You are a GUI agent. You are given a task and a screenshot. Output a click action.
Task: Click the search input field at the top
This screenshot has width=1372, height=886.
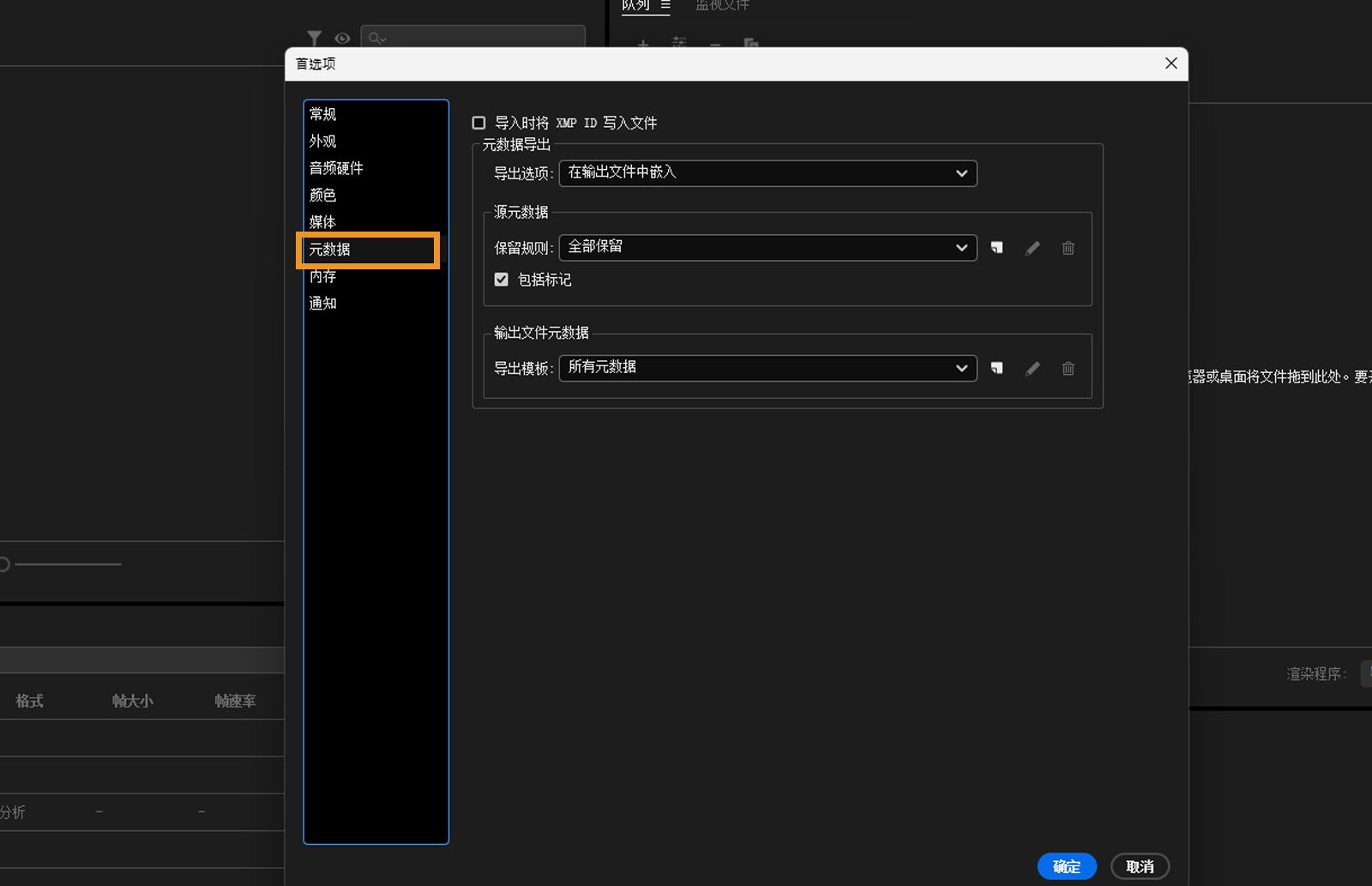[472, 39]
